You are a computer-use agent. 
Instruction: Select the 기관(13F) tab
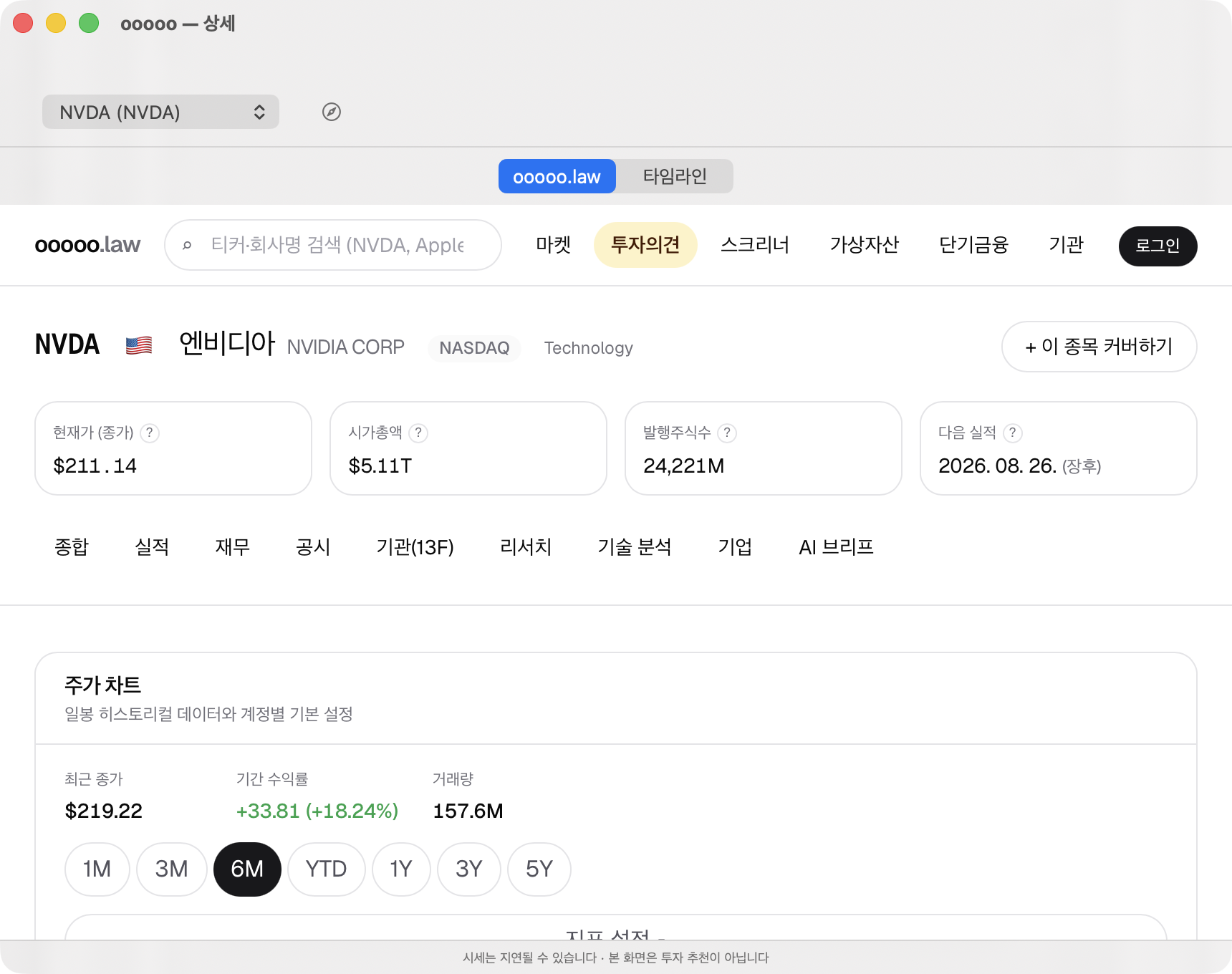[415, 547]
